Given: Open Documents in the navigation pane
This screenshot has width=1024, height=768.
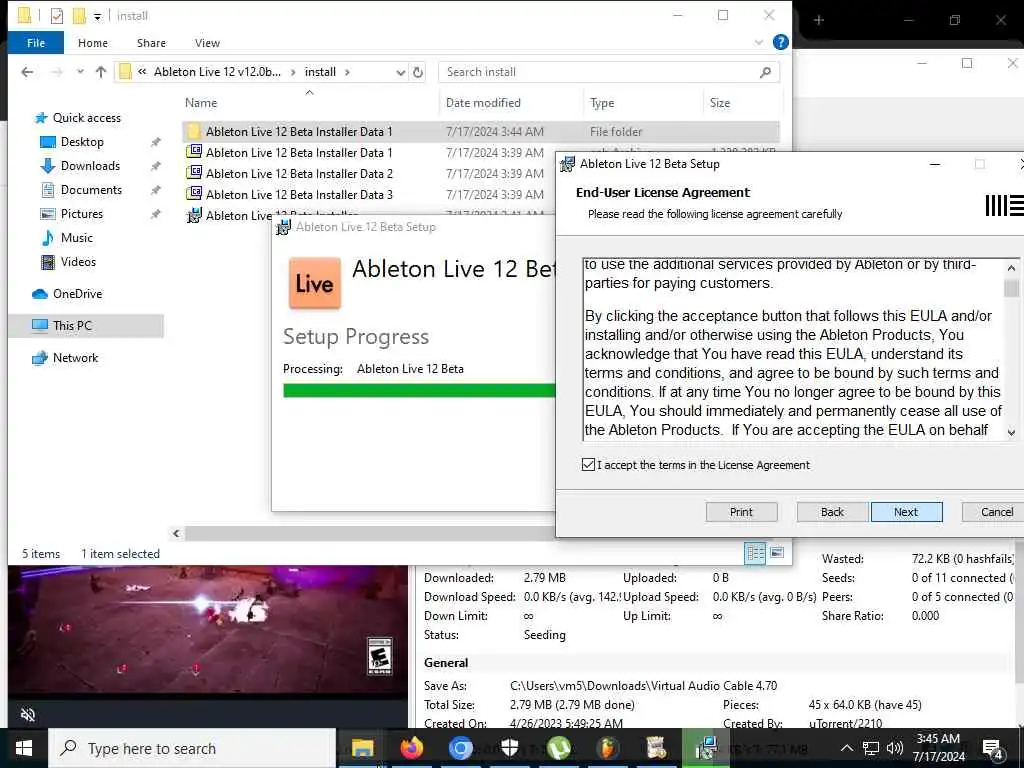Looking at the screenshot, I should 91,190.
